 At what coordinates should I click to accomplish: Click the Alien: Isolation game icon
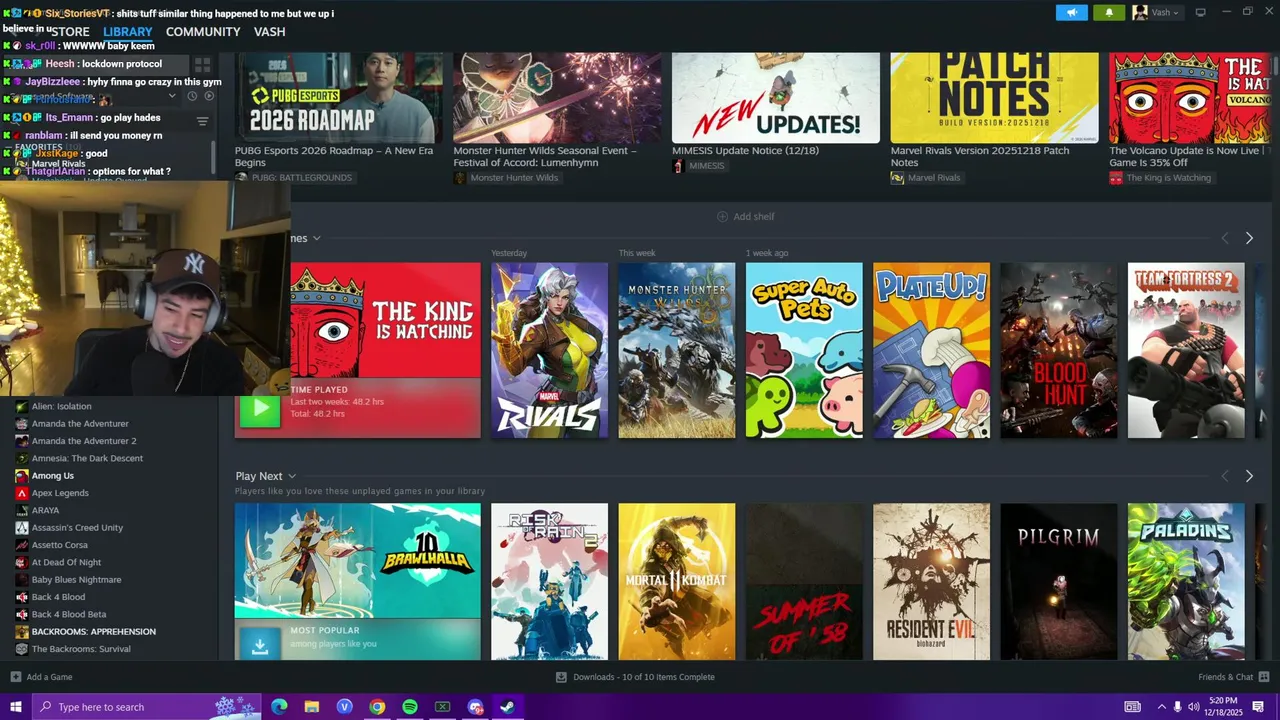tap(22, 407)
